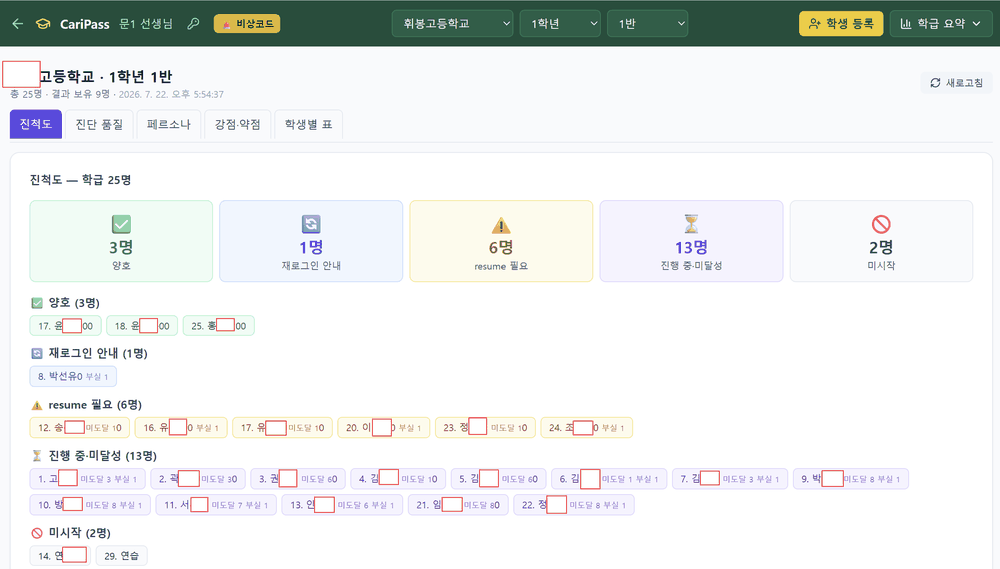1000x569 pixels.
Task: Open the 강점·약점 tab
Action: pyautogui.click(x=238, y=124)
